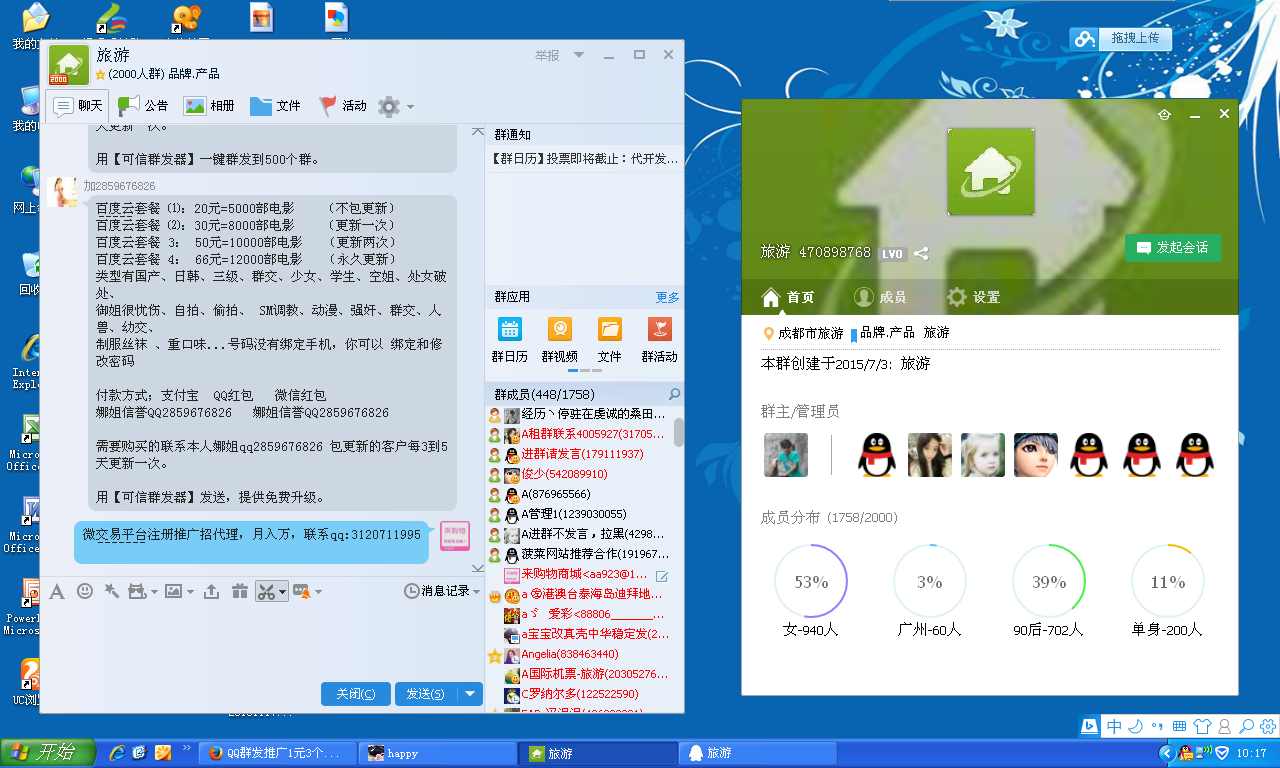Viewport: 1280px width, 768px height.
Task: Expand hidden system tray icons arrow
Action: [1166, 752]
